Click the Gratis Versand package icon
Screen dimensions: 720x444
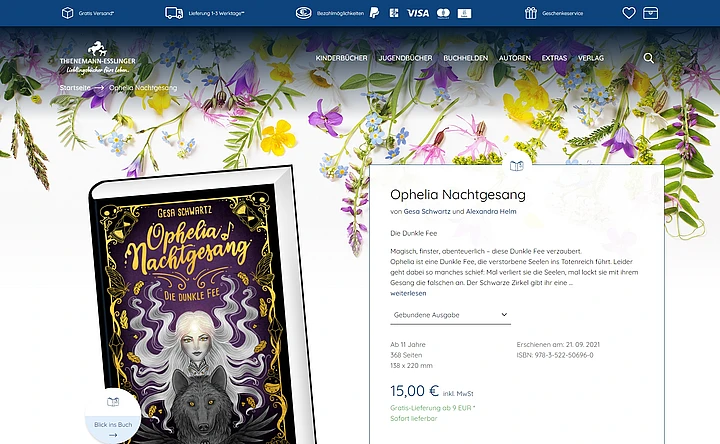[x=68, y=13]
